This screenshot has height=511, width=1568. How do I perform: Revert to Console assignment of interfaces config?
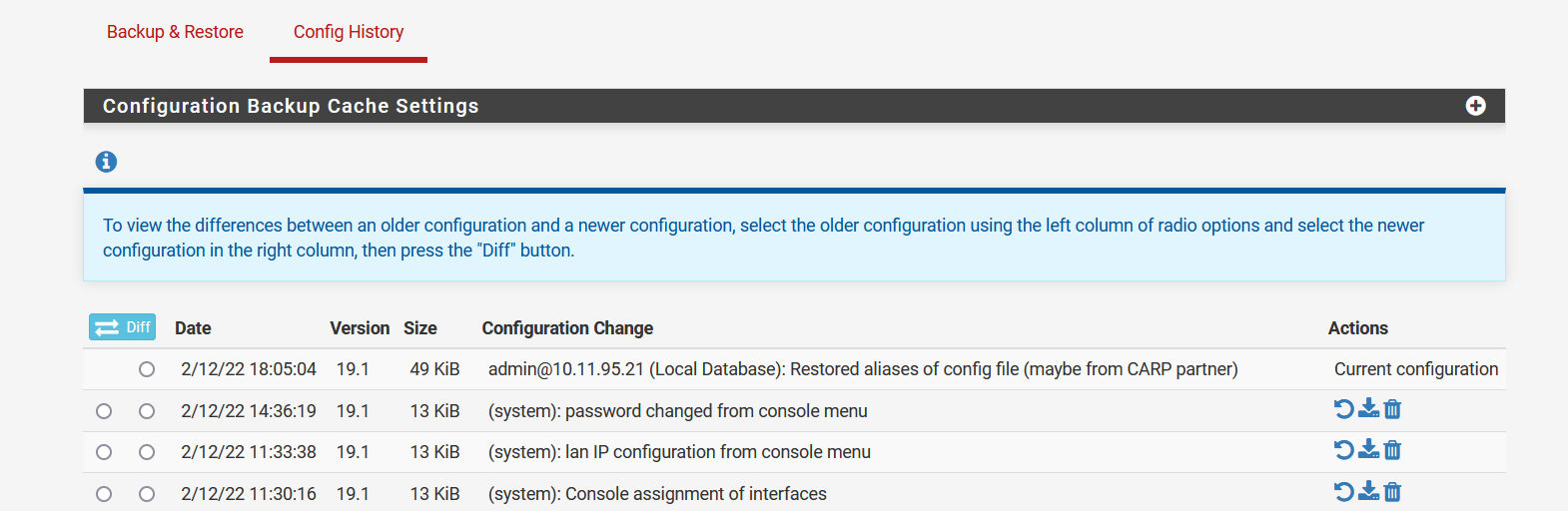[x=1344, y=492]
